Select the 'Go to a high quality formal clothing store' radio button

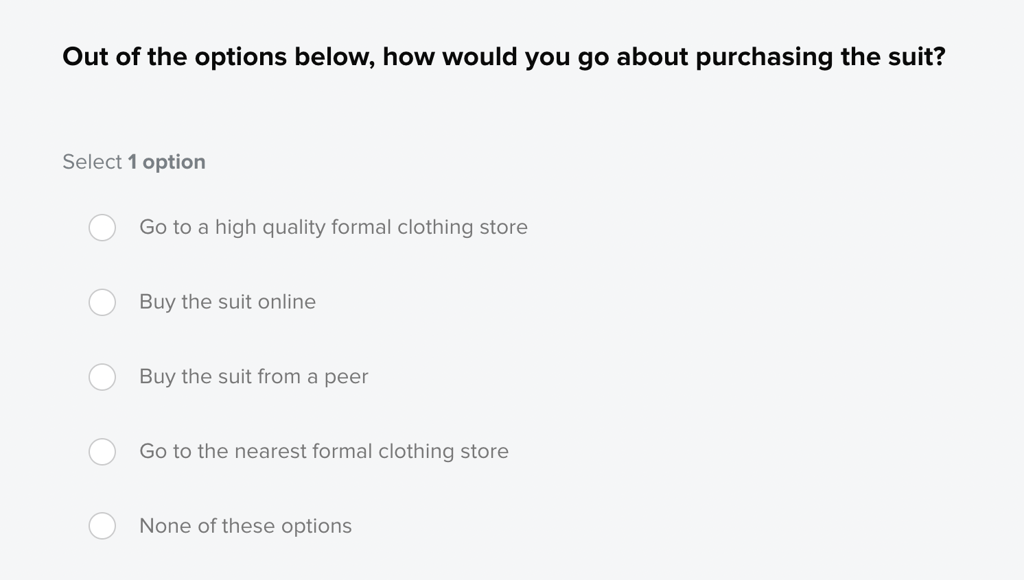coord(103,227)
